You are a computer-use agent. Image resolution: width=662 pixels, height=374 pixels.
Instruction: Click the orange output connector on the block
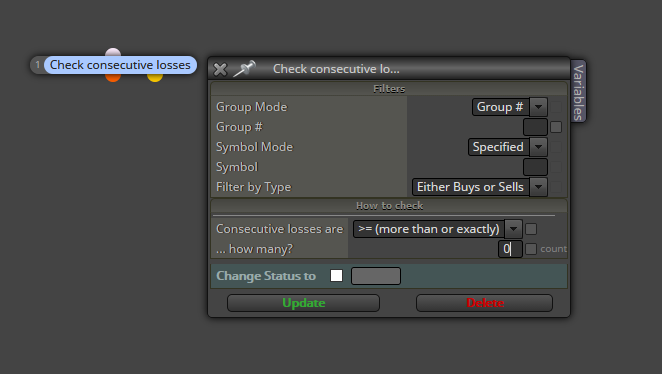coord(113,78)
